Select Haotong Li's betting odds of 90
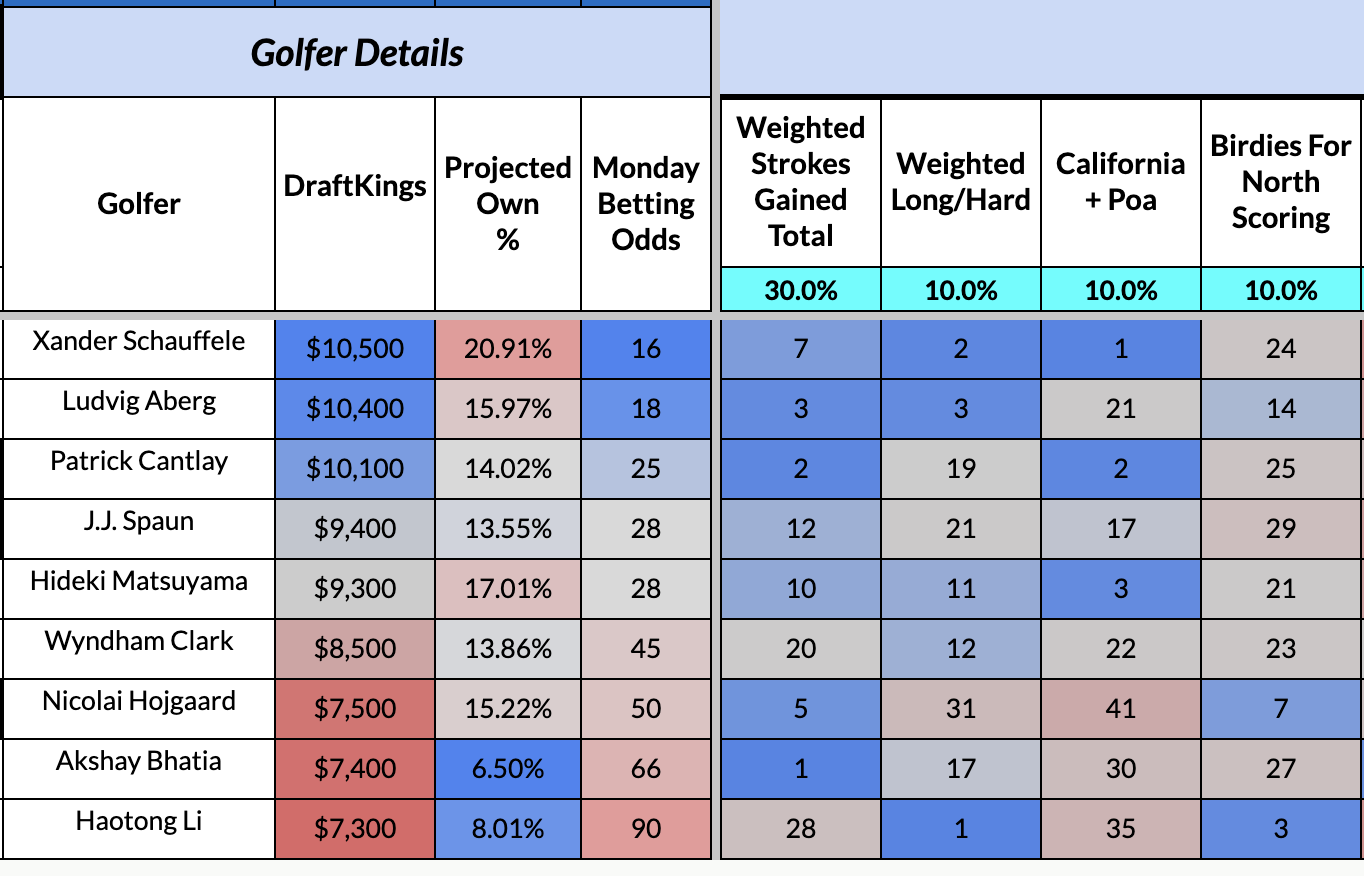1364x876 pixels. 646,829
